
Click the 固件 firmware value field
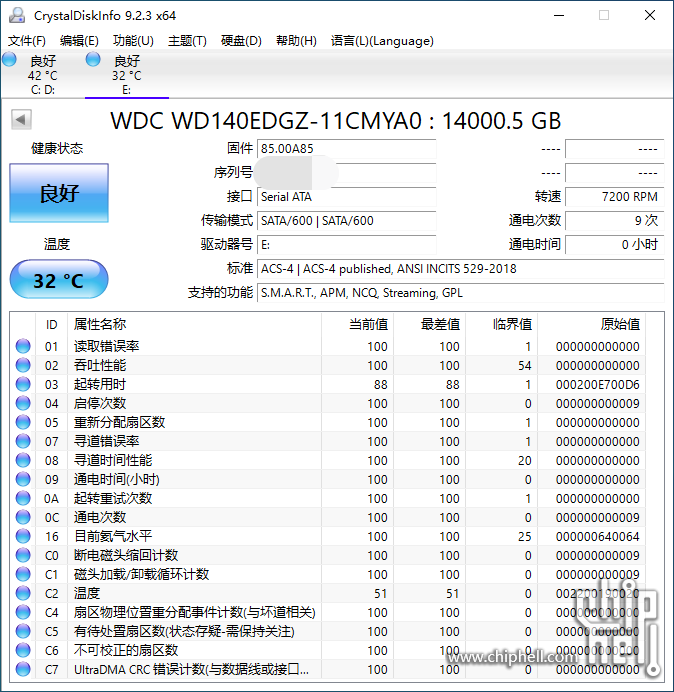pos(346,149)
